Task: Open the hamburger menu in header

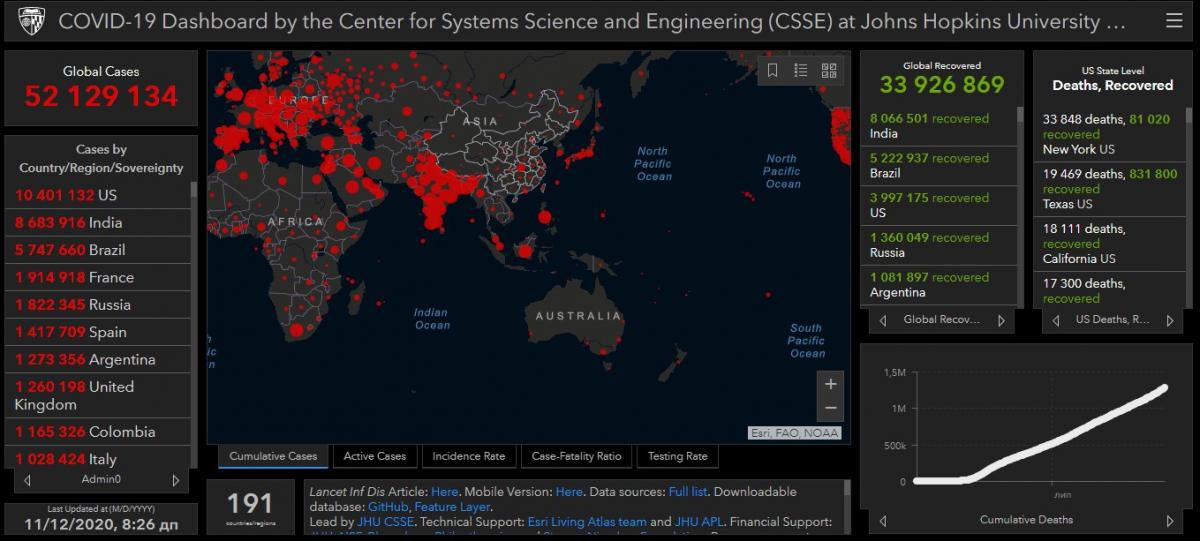Action: click(x=1174, y=20)
